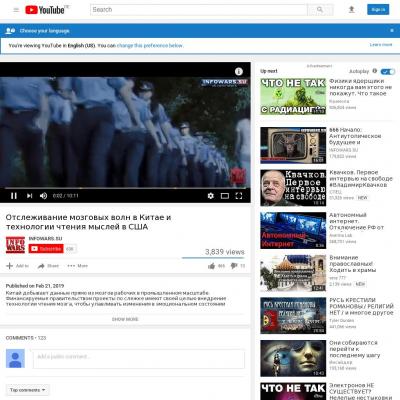
Task: Open 'Физики ядерщики' video title
Action: 361,87
